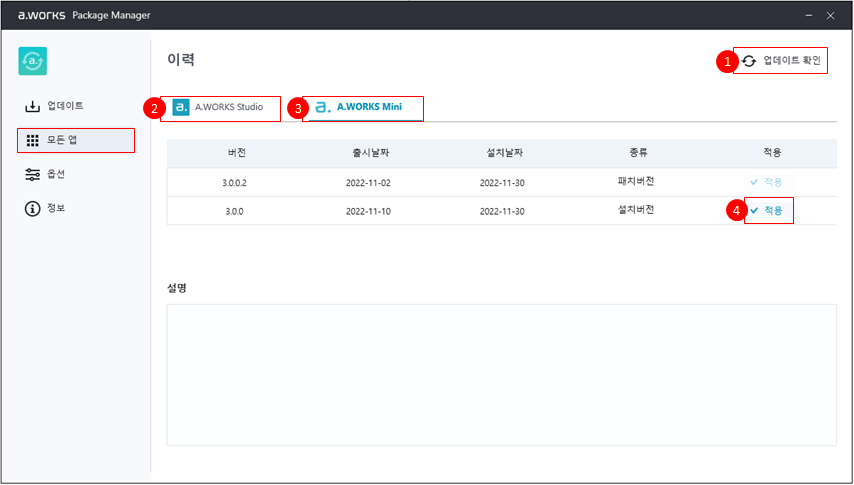Click the refresh arrows icon in 업데이트 확인
Screen dimensions: 854x485
click(x=749, y=61)
